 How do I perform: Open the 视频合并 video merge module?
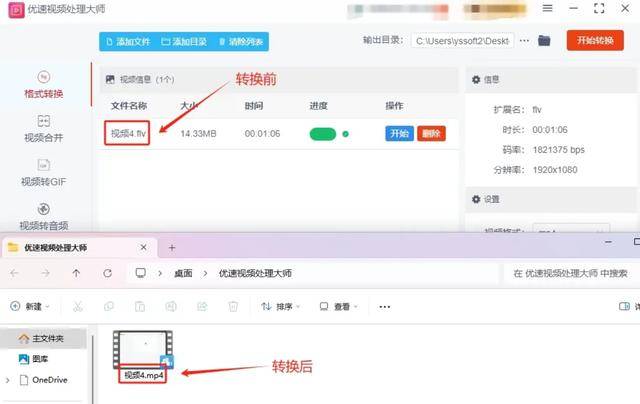pyautogui.click(x=44, y=129)
